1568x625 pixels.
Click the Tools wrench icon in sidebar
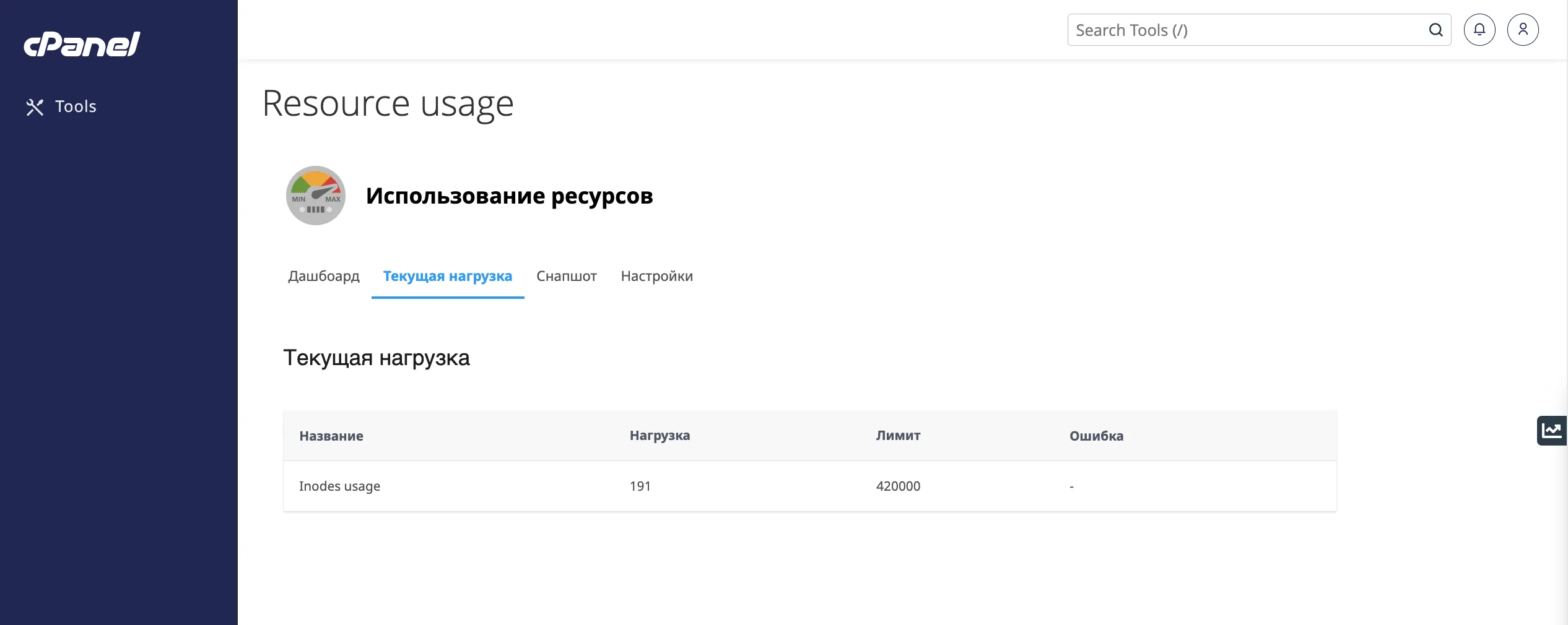point(35,107)
